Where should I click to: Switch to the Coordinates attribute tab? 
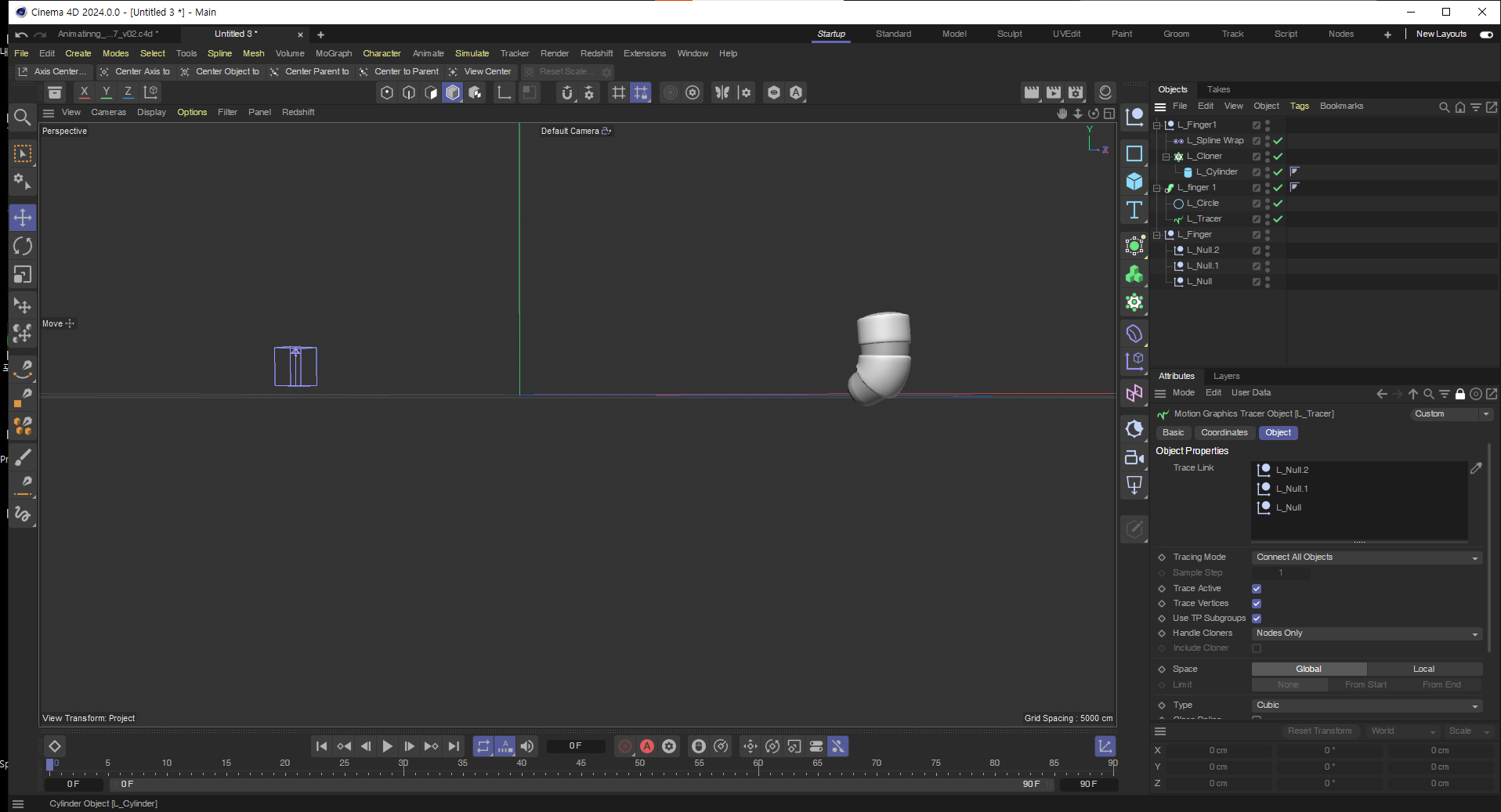coord(1224,433)
